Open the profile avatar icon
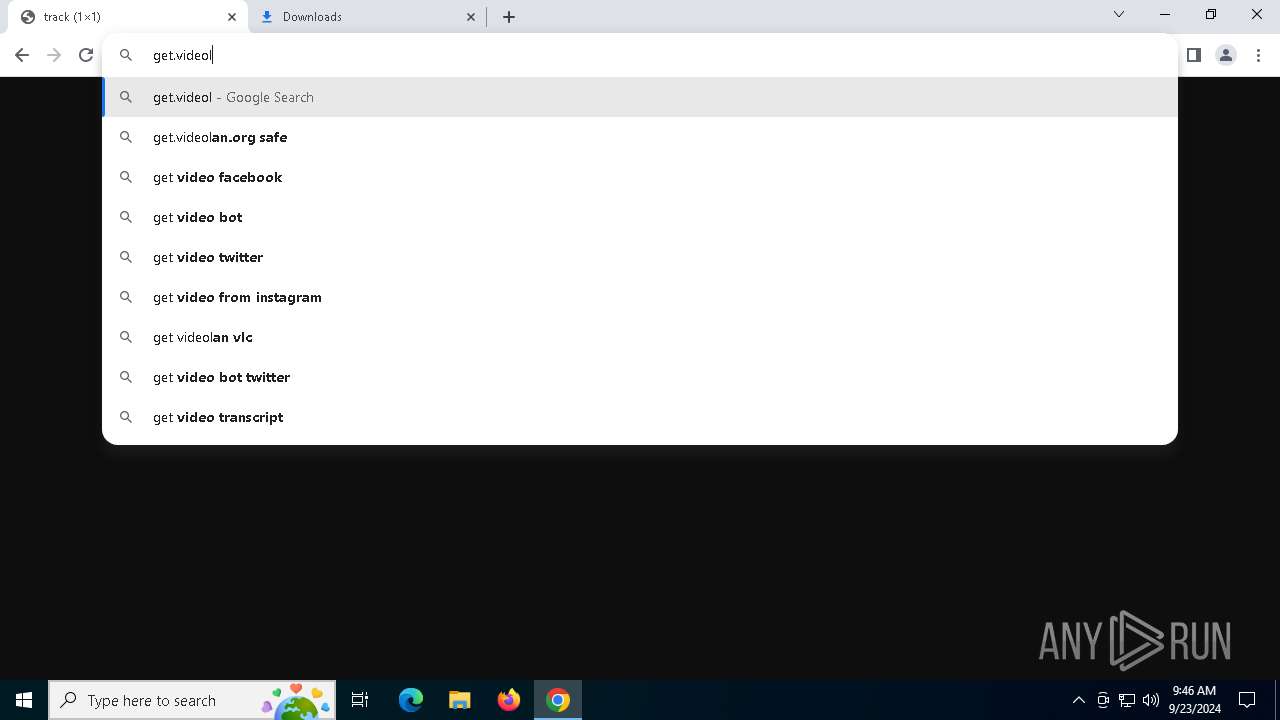The height and width of the screenshot is (720, 1280). tap(1226, 55)
